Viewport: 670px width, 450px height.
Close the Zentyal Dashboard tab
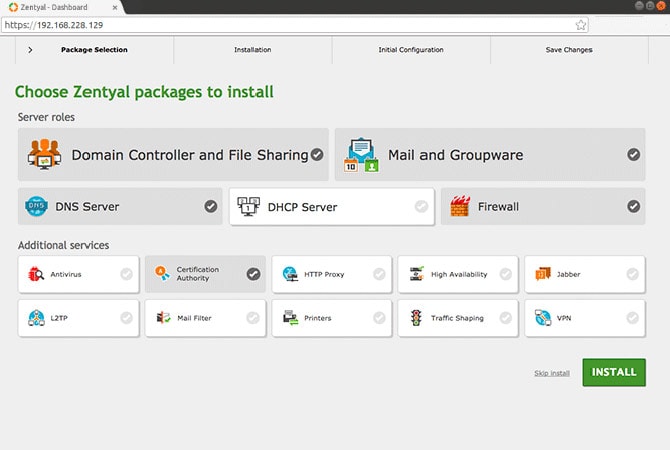(x=115, y=7)
